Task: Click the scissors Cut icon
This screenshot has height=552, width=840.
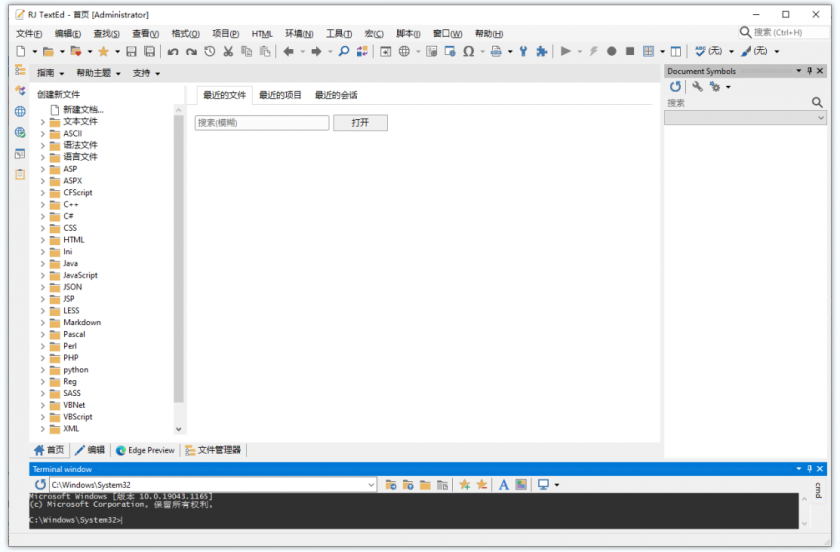Action: tap(228, 51)
